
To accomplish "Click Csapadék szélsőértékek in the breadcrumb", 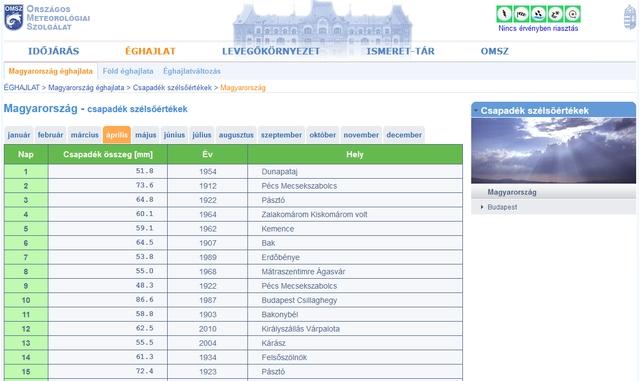I will click(172, 87).
